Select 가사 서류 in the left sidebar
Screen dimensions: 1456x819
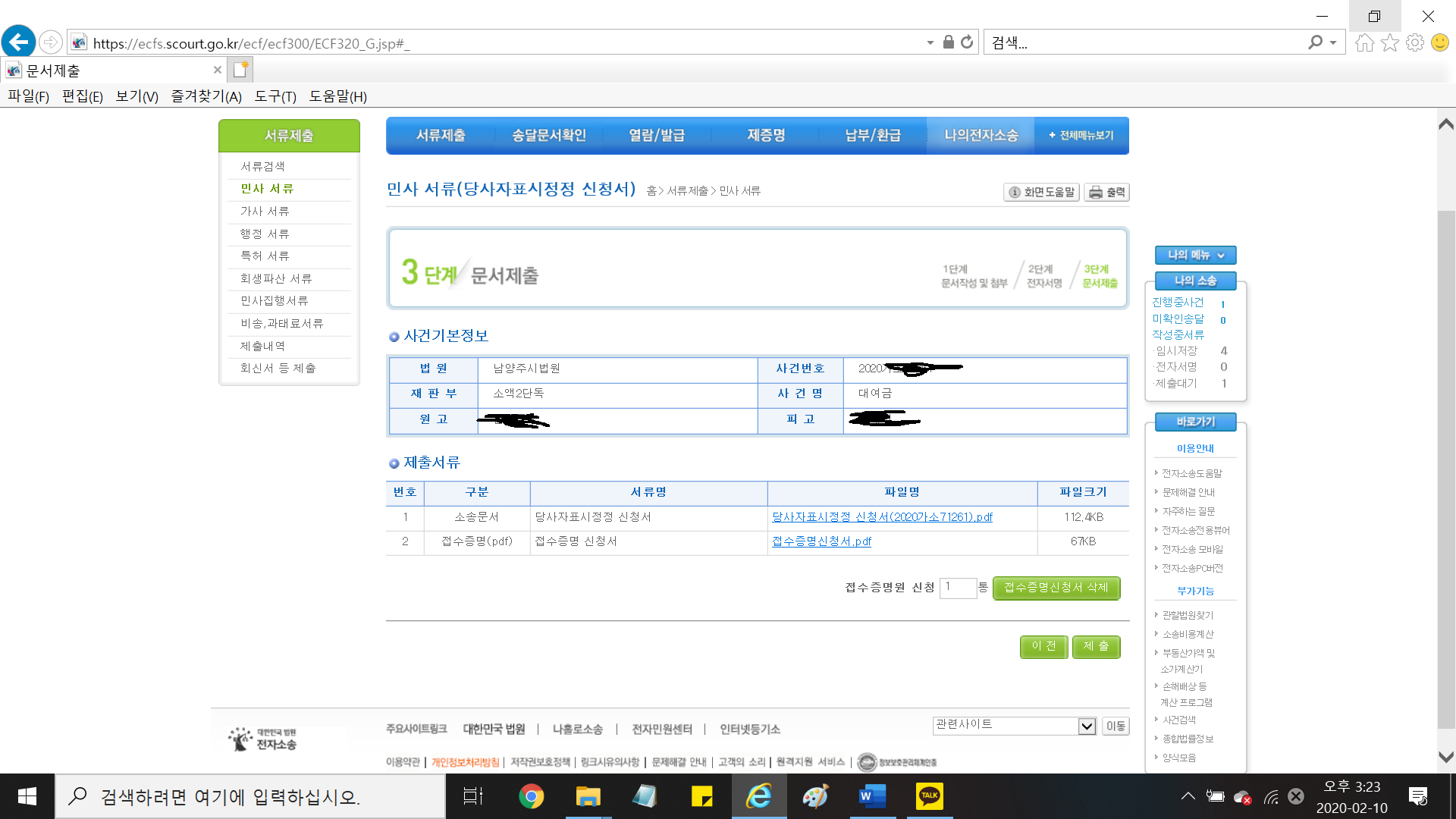265,212
